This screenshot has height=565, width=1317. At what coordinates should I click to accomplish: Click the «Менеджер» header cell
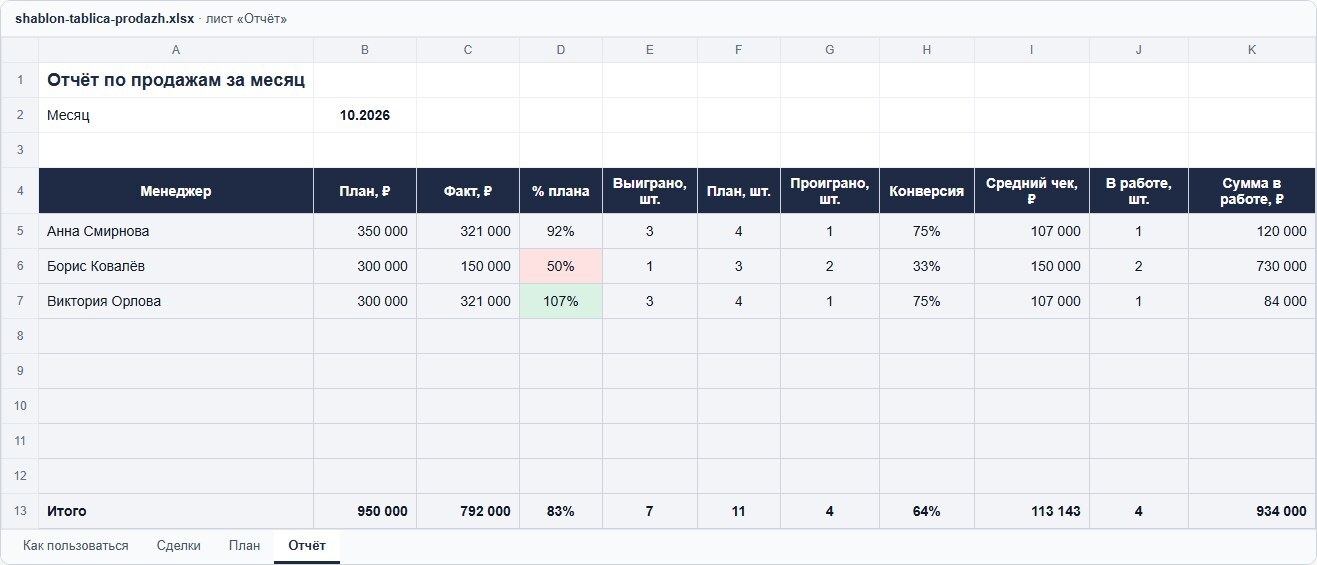(x=176, y=191)
